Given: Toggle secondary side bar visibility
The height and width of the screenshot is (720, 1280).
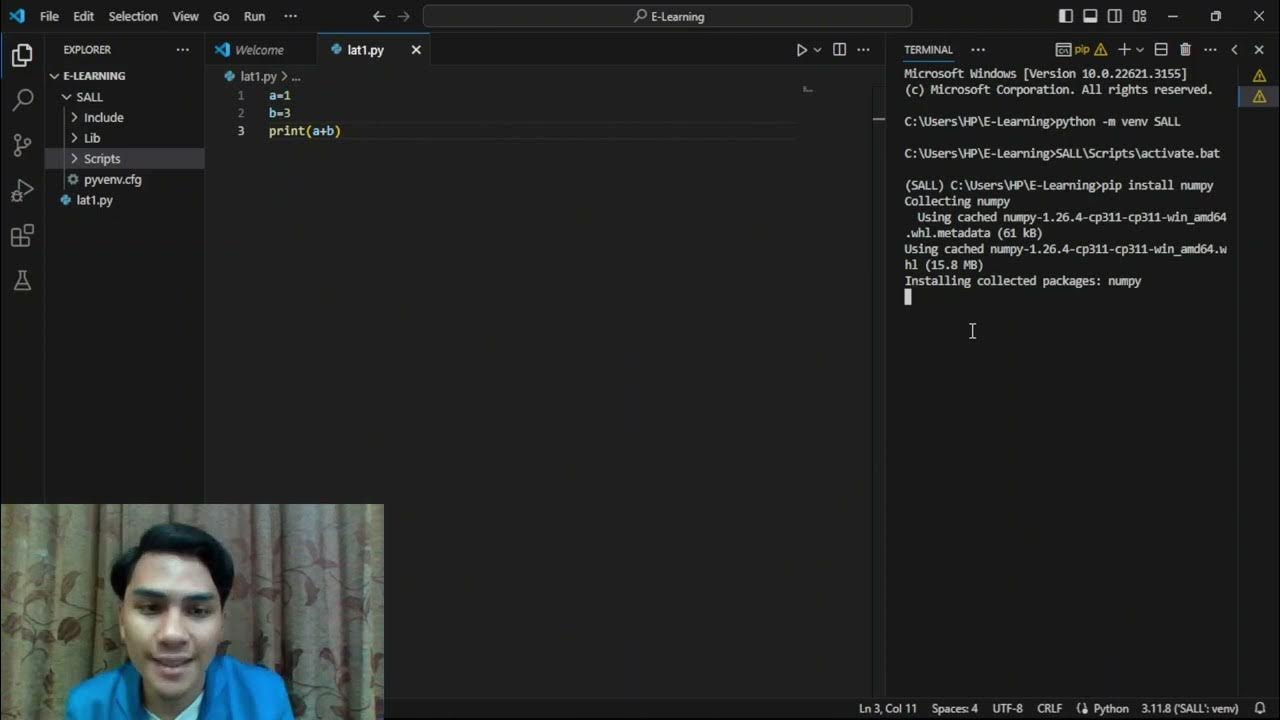Looking at the screenshot, I should click(1115, 16).
